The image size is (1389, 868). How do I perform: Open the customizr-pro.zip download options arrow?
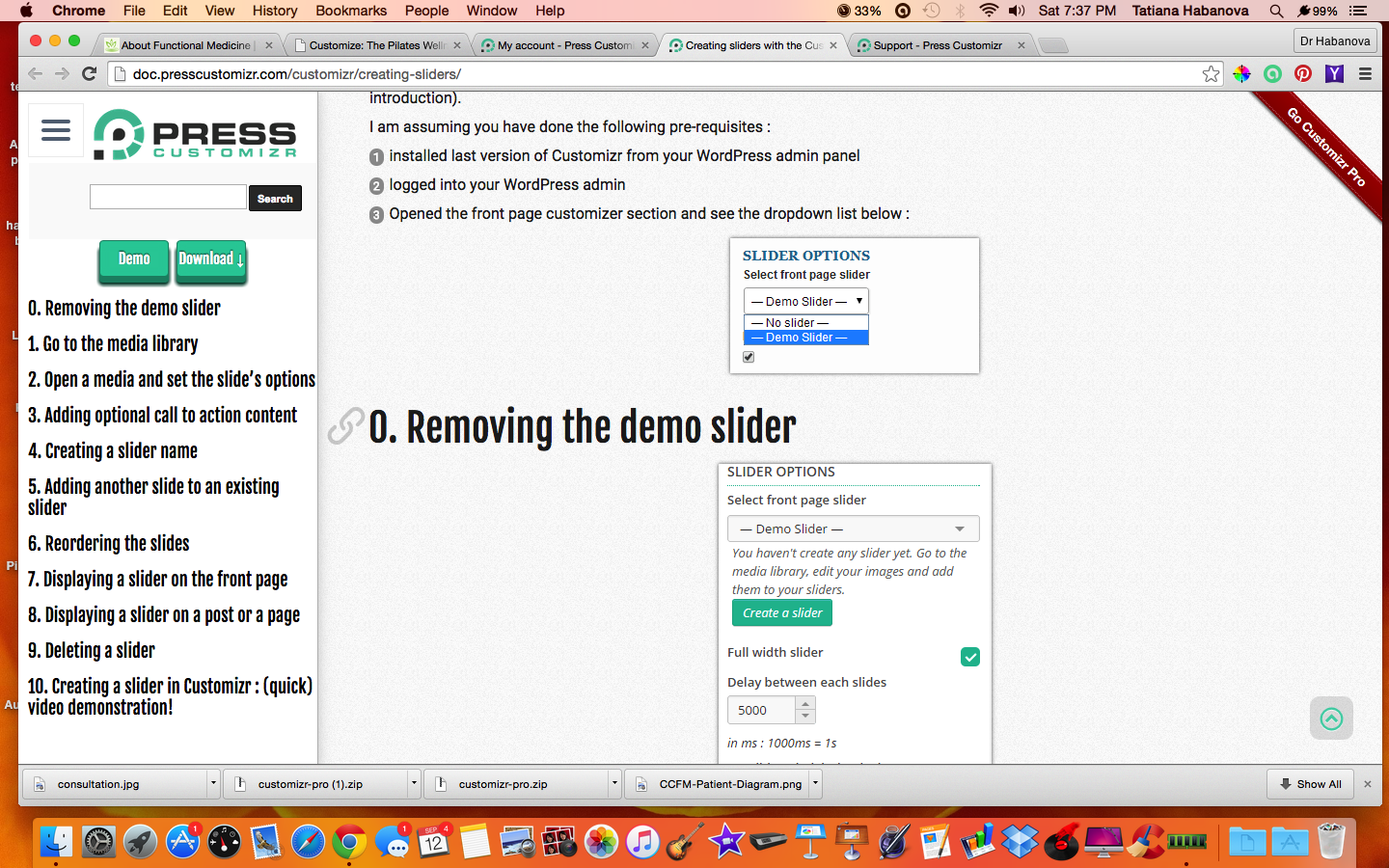coord(614,784)
